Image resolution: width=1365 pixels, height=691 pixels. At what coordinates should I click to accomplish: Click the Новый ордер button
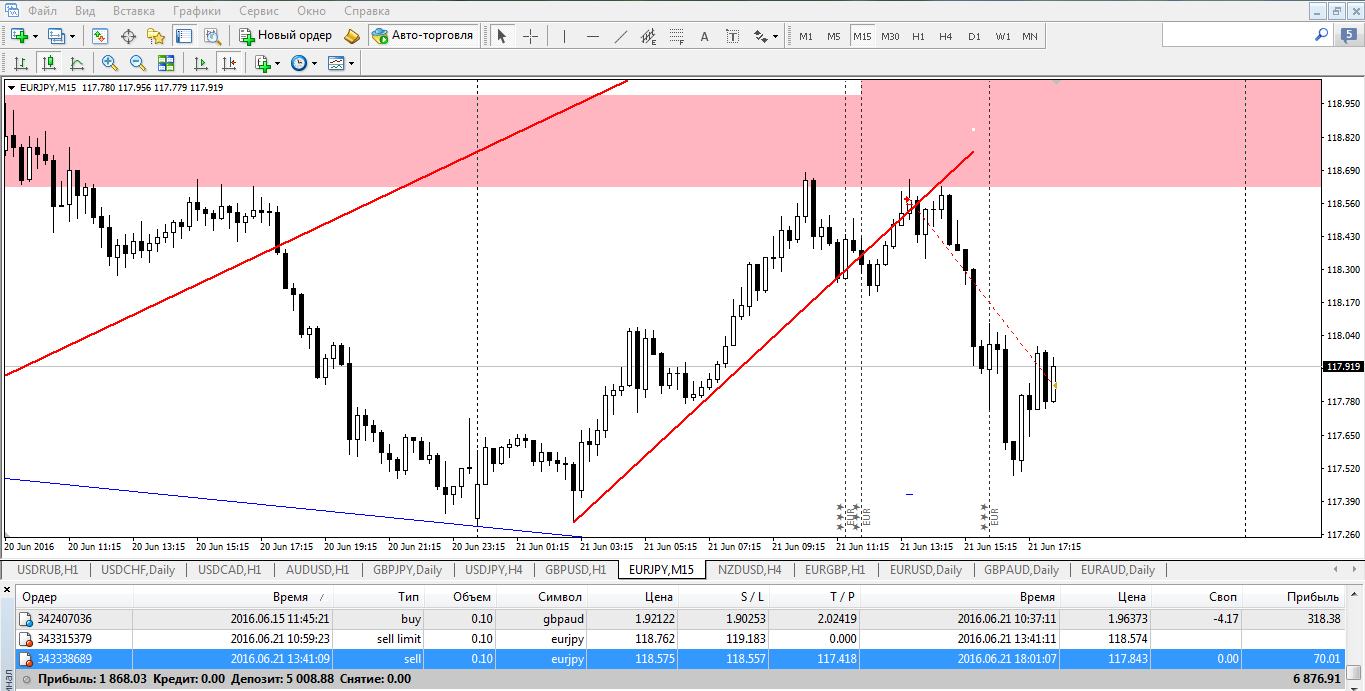pos(286,36)
